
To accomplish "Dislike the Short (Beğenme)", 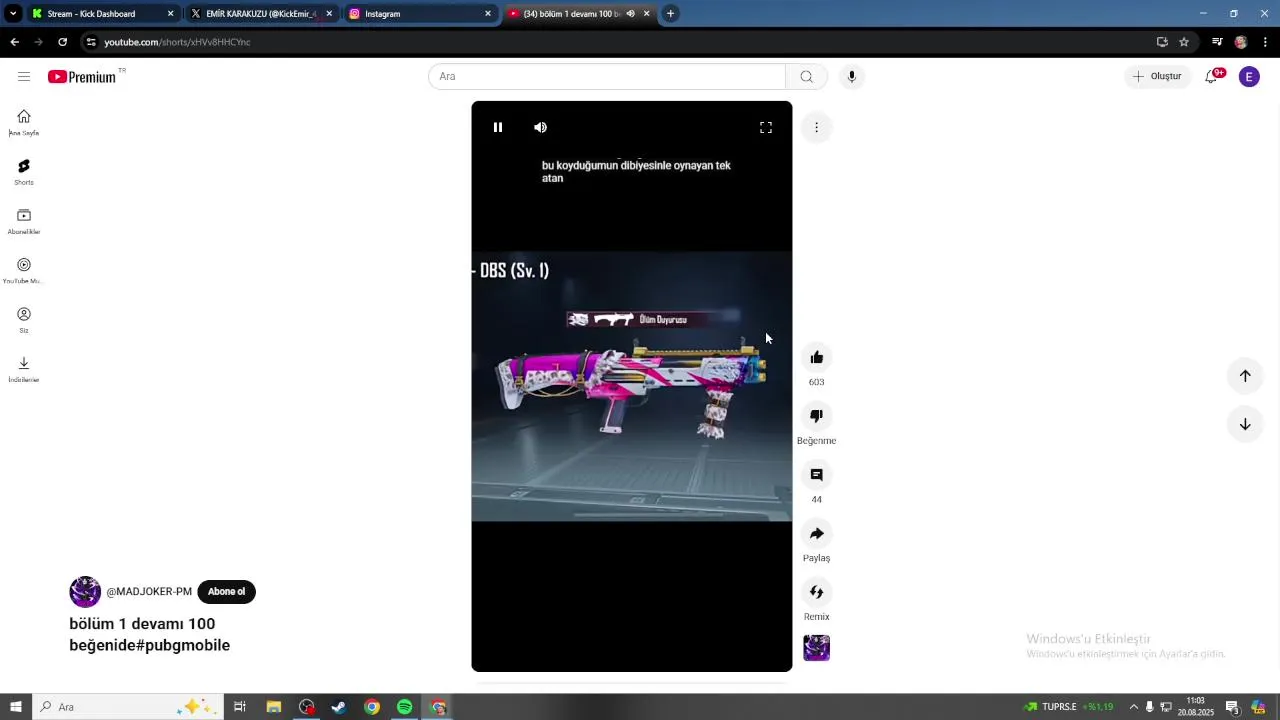I will 817,415.
